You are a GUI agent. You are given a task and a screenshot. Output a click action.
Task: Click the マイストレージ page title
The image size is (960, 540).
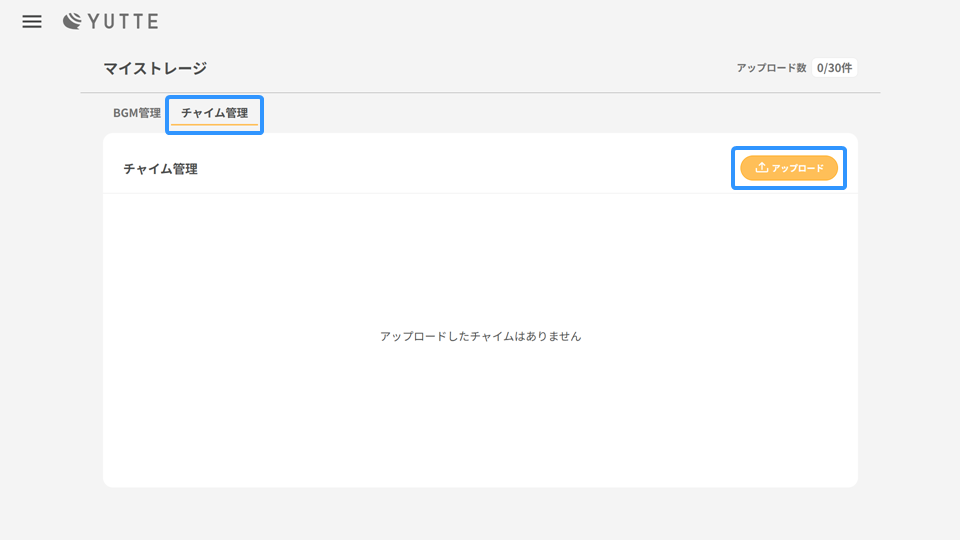pos(155,68)
